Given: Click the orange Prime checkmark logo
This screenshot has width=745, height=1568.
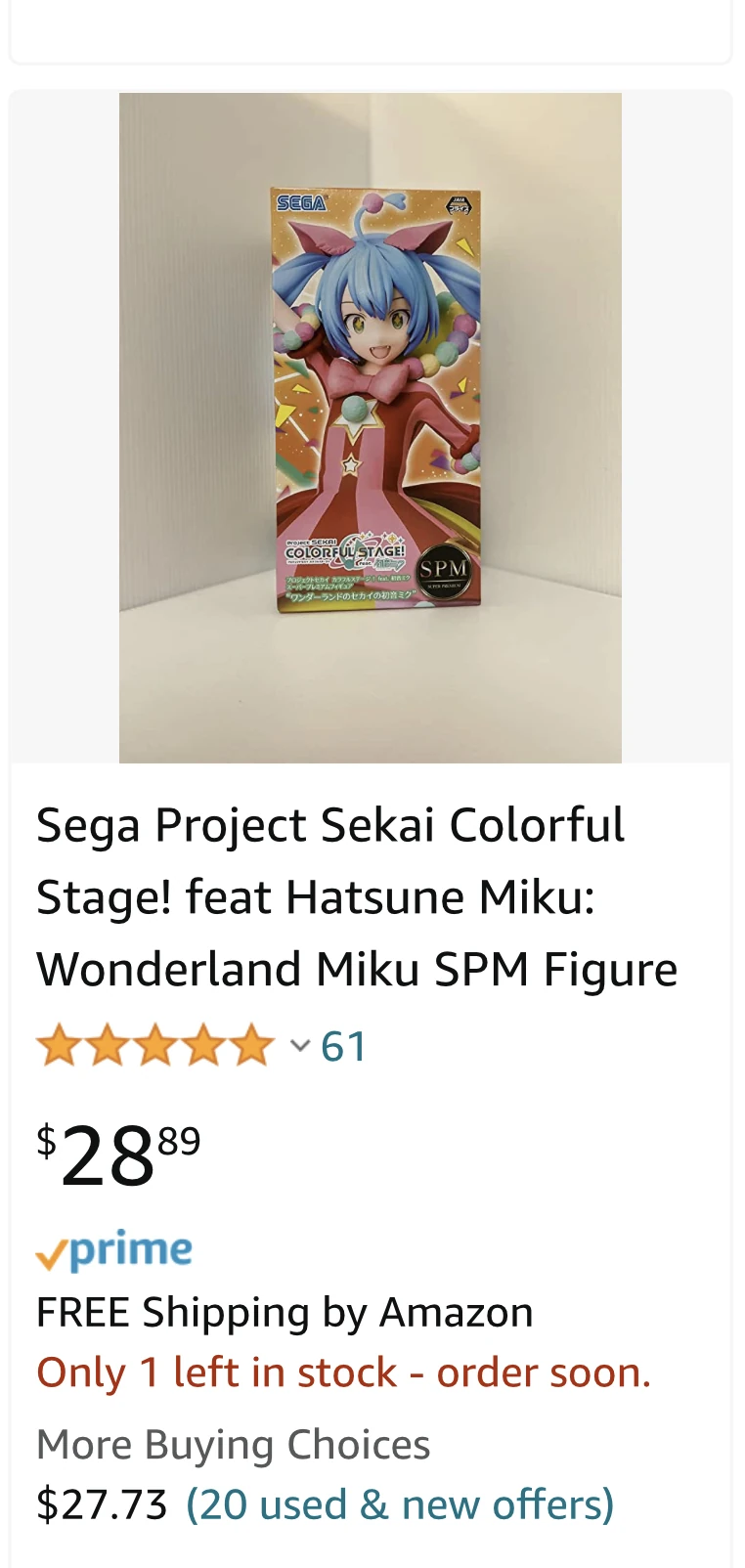Looking at the screenshot, I should 52,1254.
